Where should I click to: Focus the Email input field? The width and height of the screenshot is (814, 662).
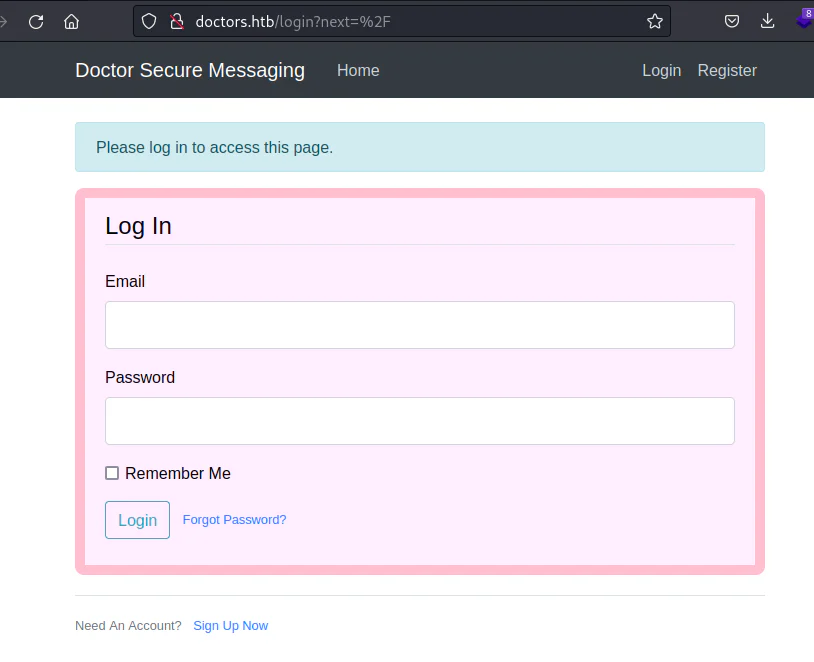pyautogui.click(x=419, y=325)
